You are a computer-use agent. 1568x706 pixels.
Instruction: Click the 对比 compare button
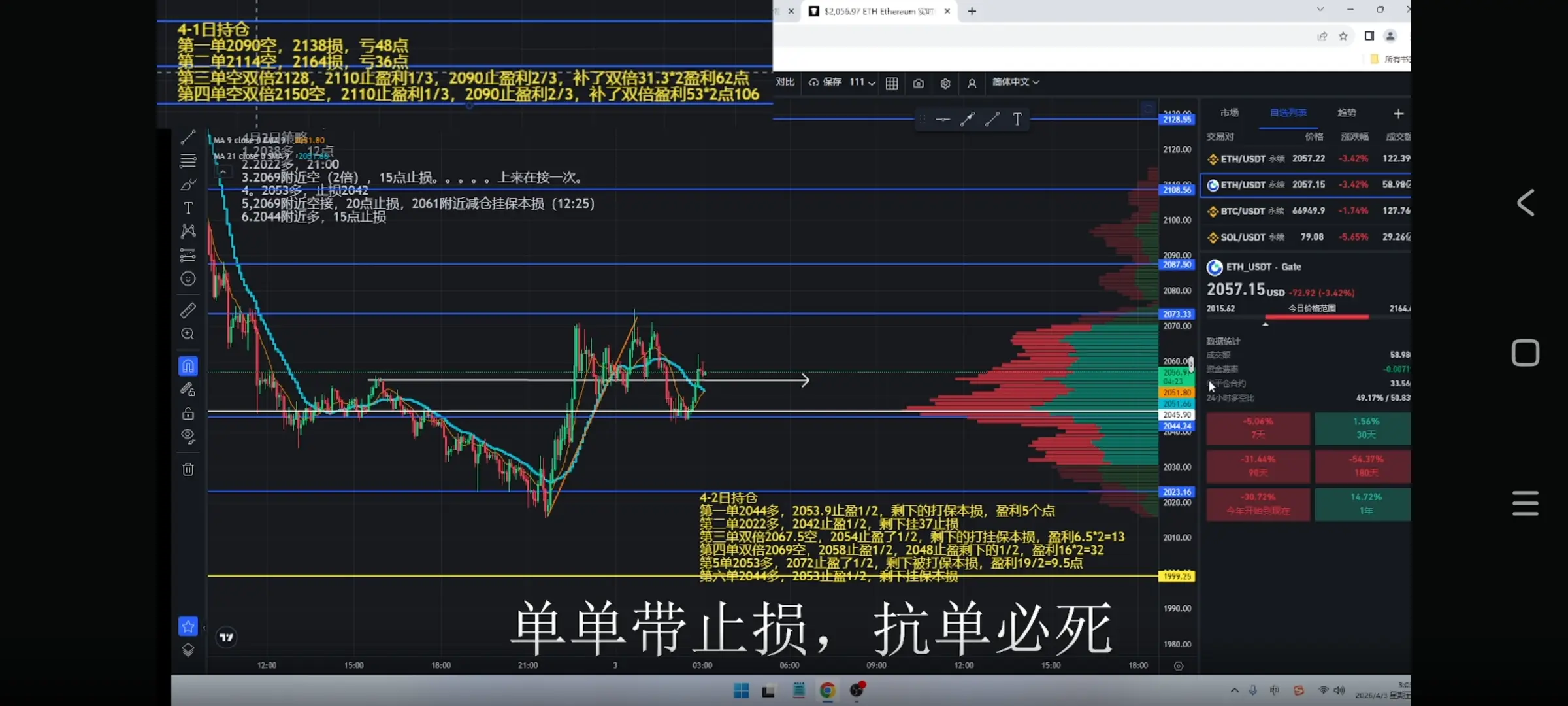(785, 82)
